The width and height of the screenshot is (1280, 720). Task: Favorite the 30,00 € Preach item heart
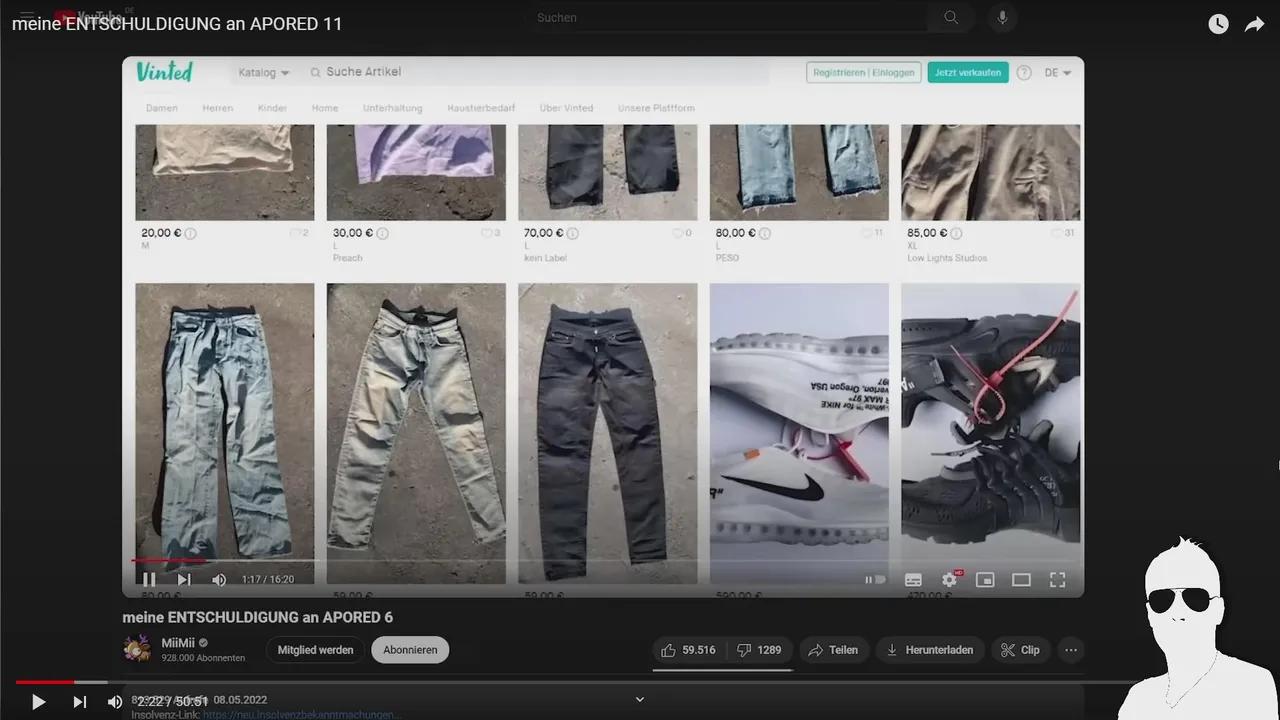[x=487, y=233]
